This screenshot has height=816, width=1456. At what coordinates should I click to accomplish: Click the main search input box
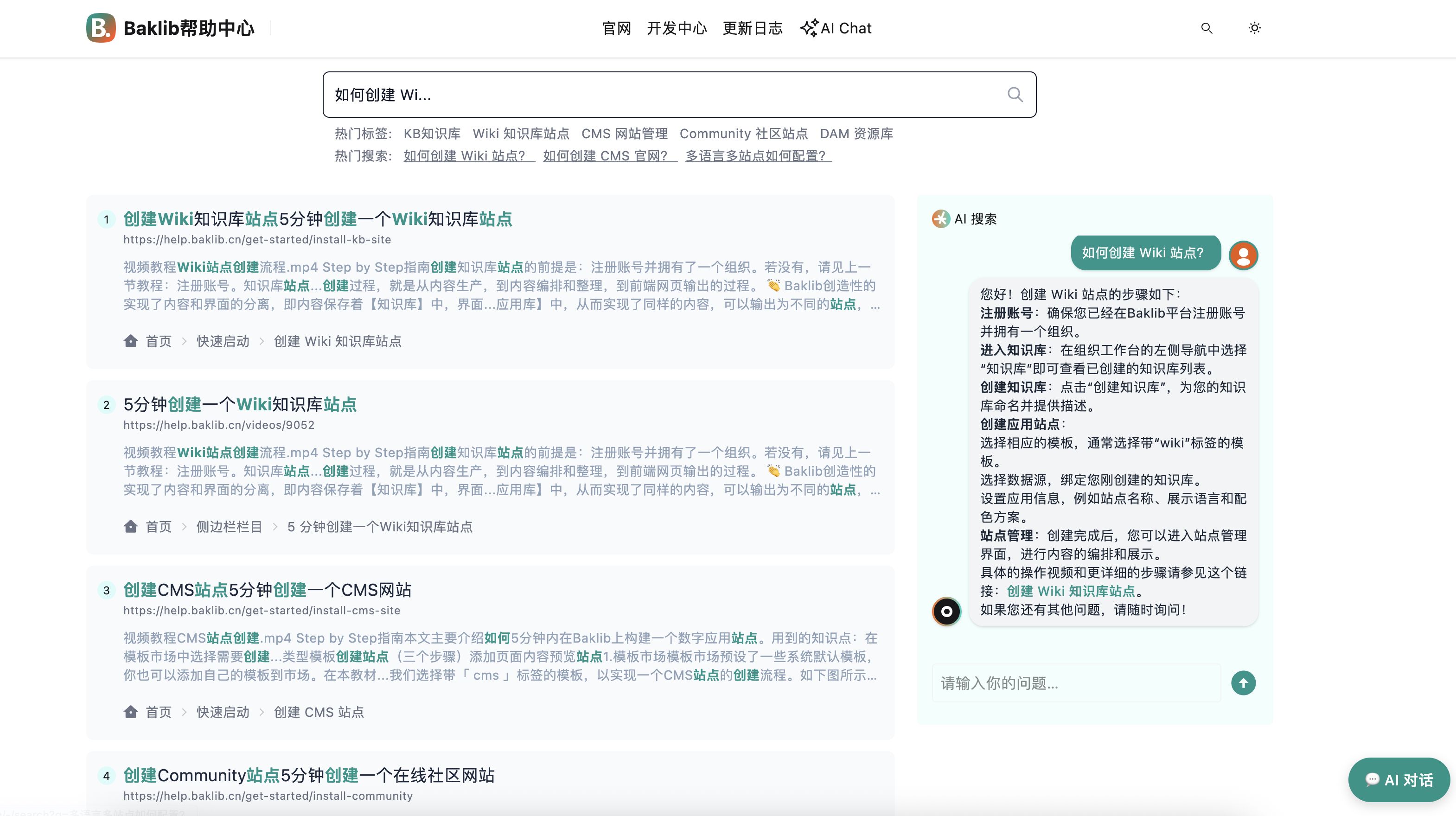[x=650, y=95]
